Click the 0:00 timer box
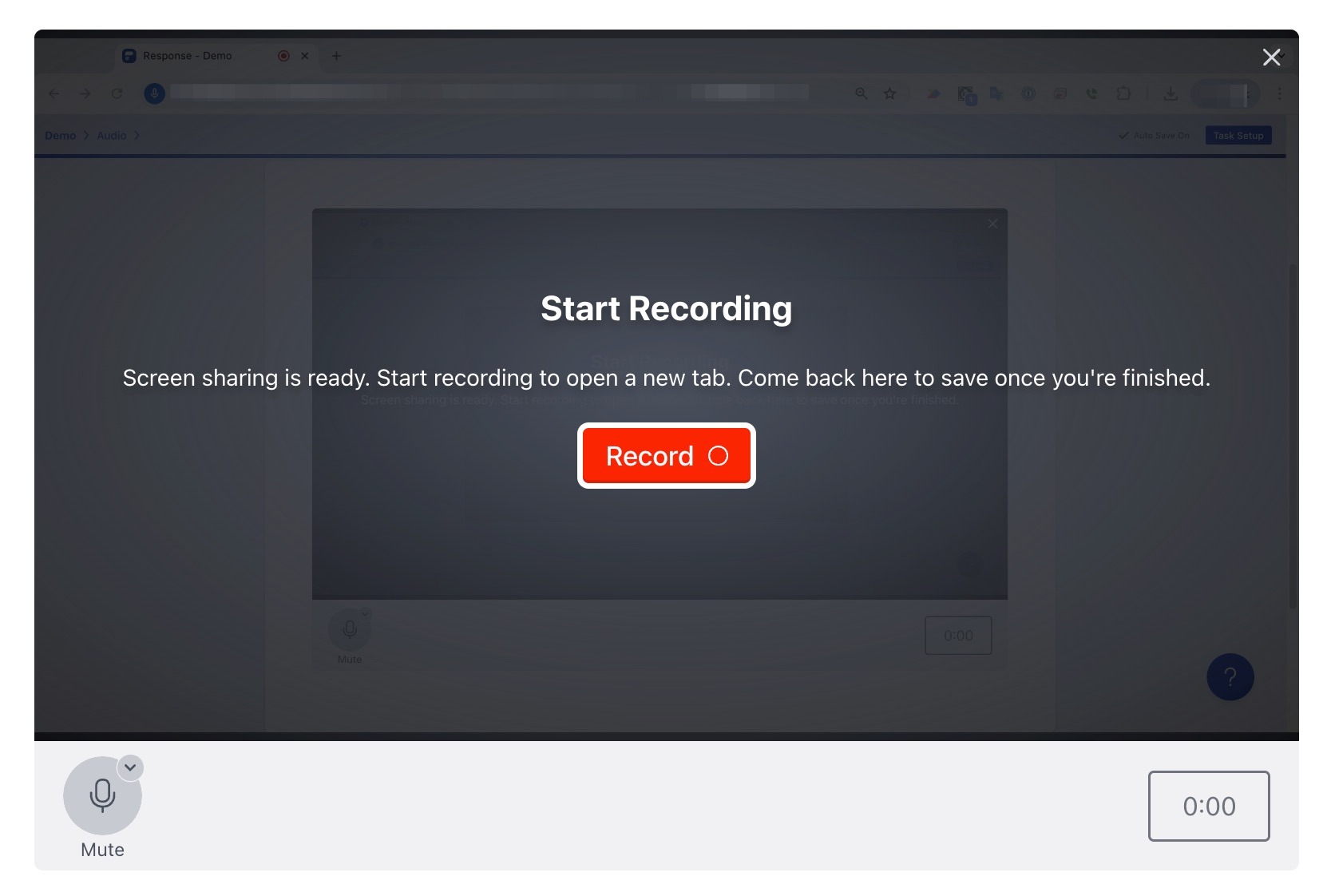This screenshot has height=896, width=1327. [1209, 806]
